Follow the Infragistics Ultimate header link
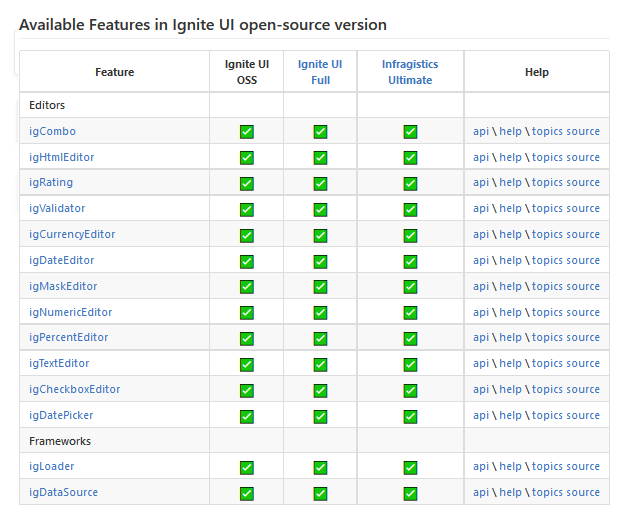Image resolution: width=630 pixels, height=514 pixels. point(410,72)
